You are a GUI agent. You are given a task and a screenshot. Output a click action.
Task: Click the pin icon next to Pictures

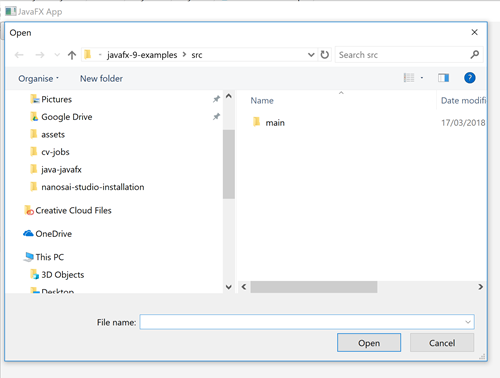click(x=216, y=99)
